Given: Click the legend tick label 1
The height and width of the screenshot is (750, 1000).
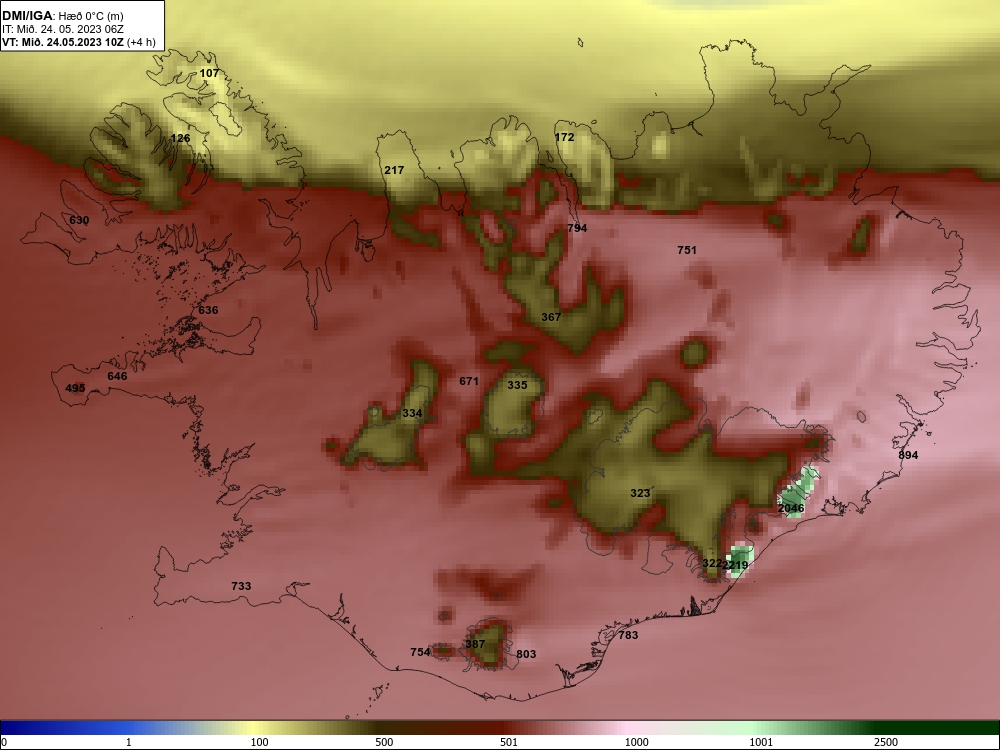Looking at the screenshot, I should [x=129, y=742].
